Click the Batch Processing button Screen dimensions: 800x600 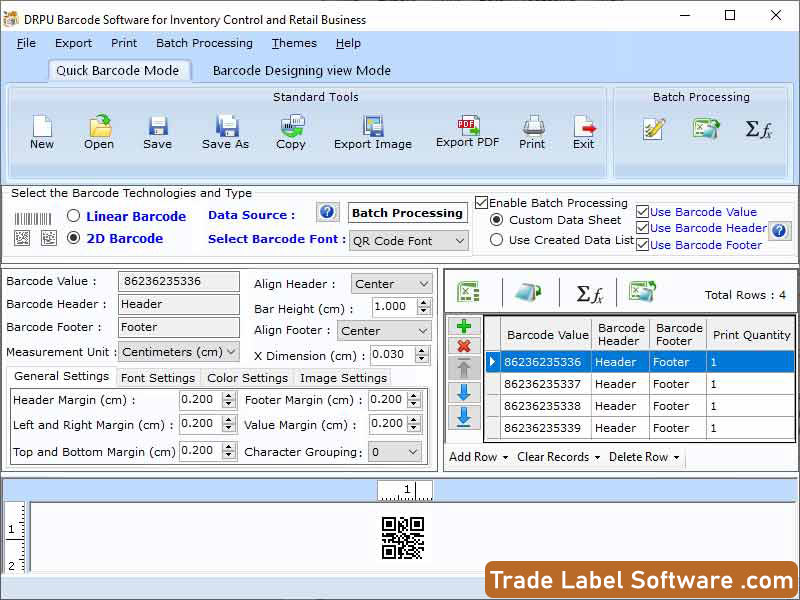click(x=407, y=213)
